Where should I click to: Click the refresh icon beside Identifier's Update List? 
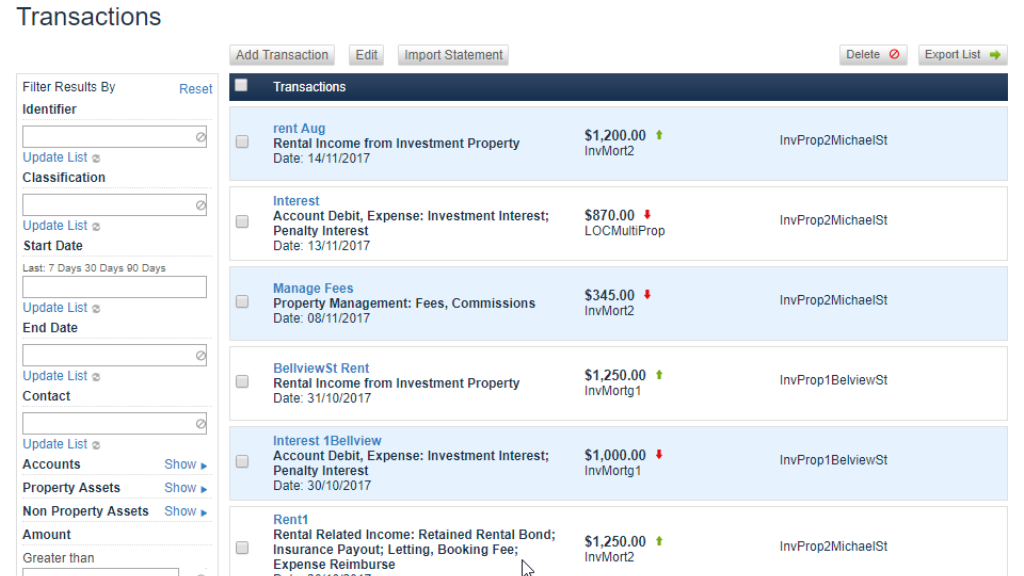[x=94, y=157]
